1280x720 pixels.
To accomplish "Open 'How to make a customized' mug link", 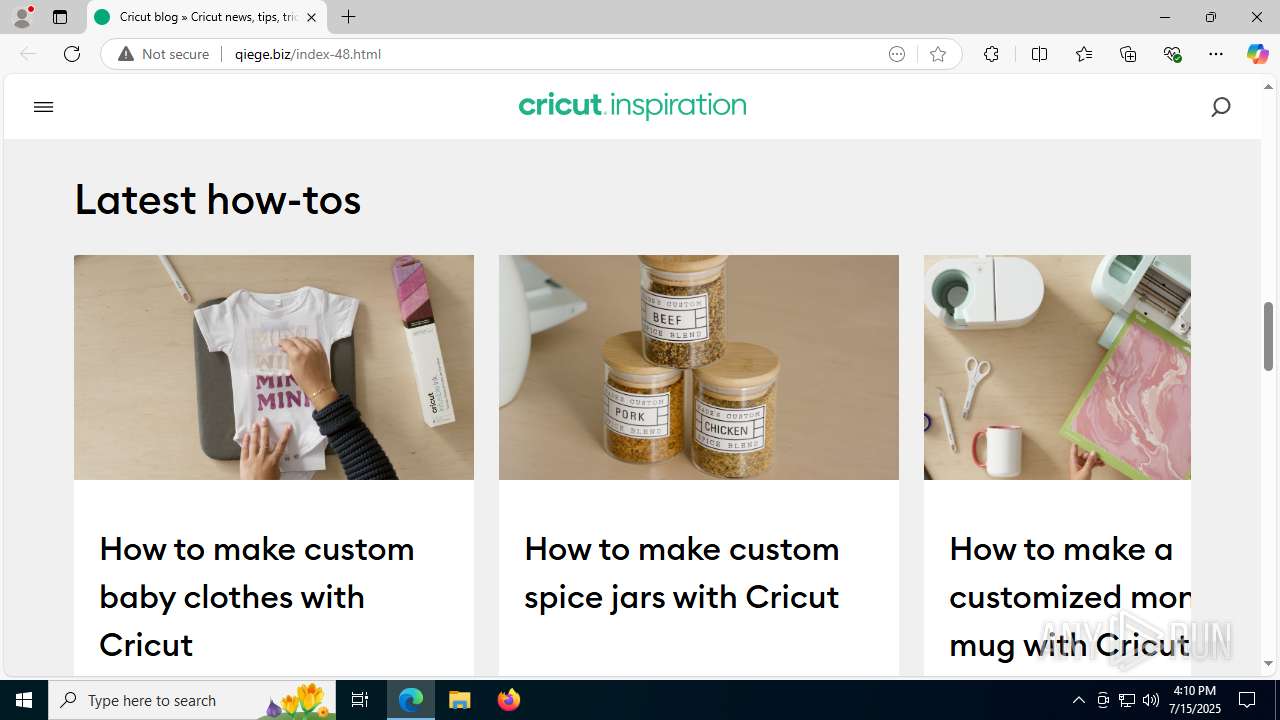I will click(1069, 596).
